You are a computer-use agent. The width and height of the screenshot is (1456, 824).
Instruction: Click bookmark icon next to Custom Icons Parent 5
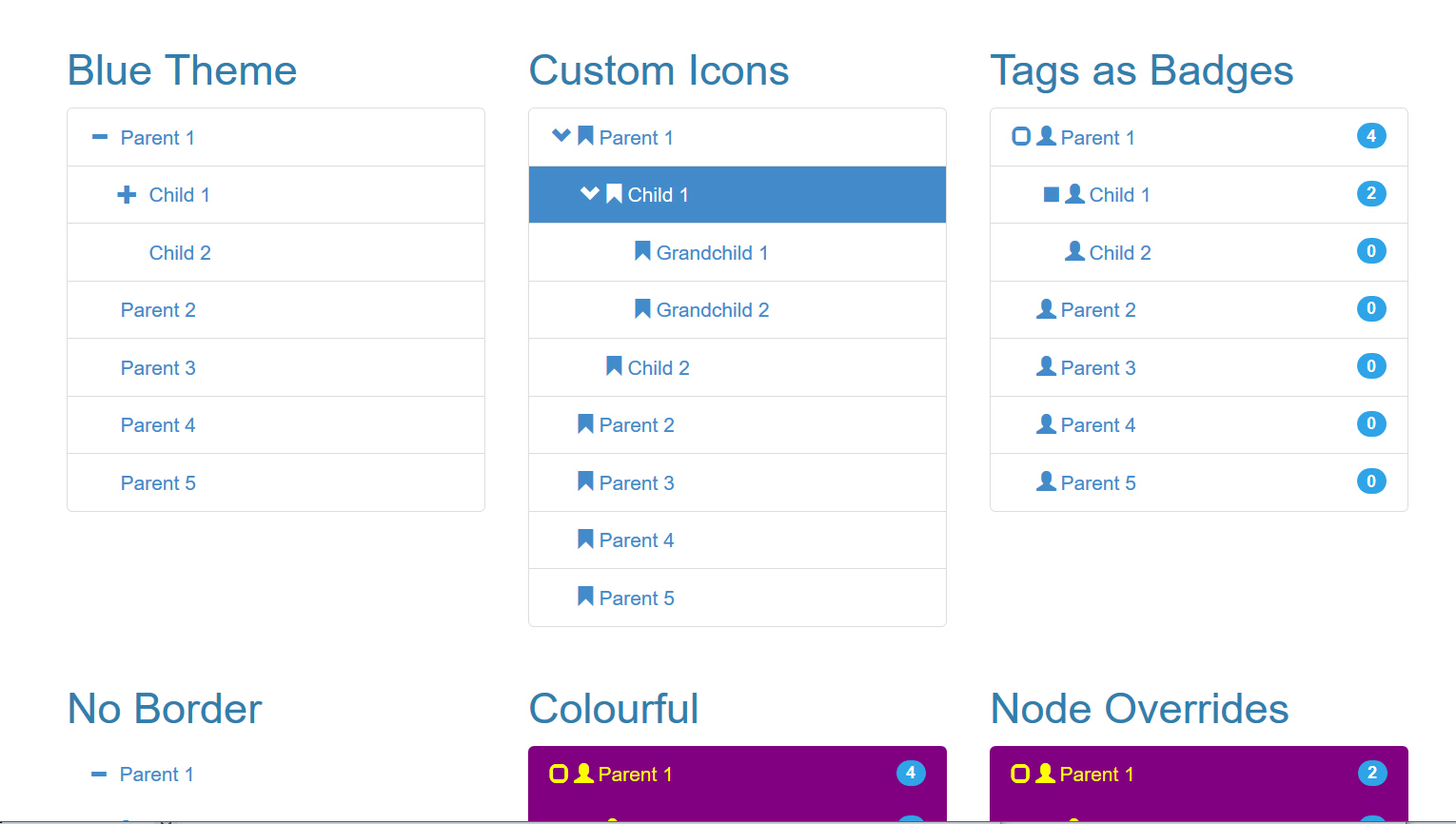pyautogui.click(x=585, y=597)
